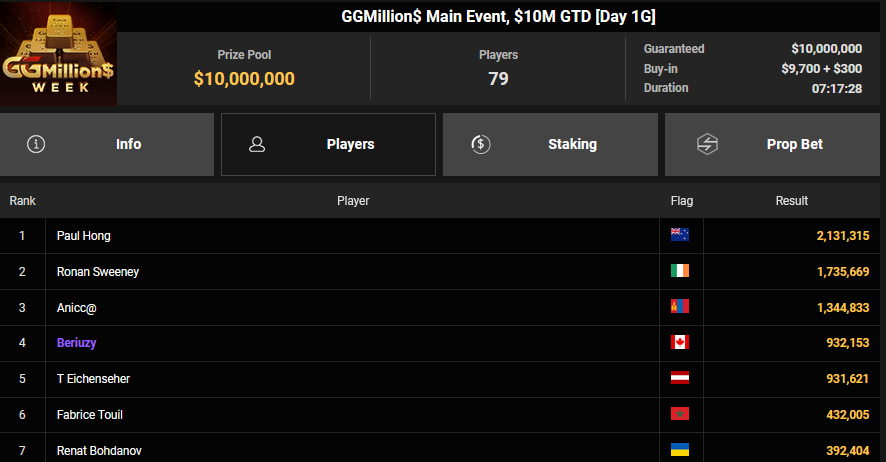Click the T Eichenseher player name
This screenshot has height=462, width=886.
coord(94,379)
